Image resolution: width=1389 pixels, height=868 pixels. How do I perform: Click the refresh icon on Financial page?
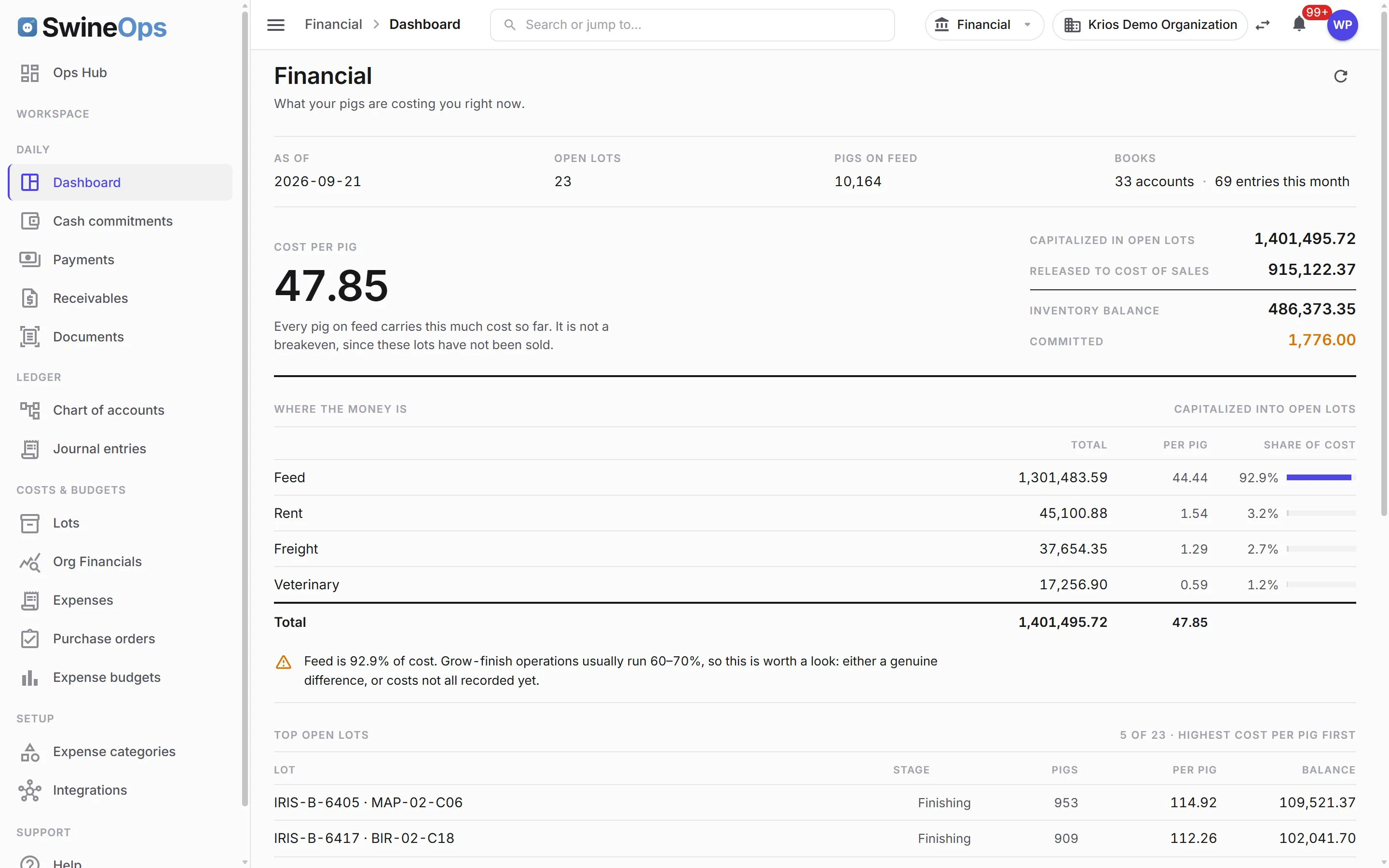[1340, 76]
